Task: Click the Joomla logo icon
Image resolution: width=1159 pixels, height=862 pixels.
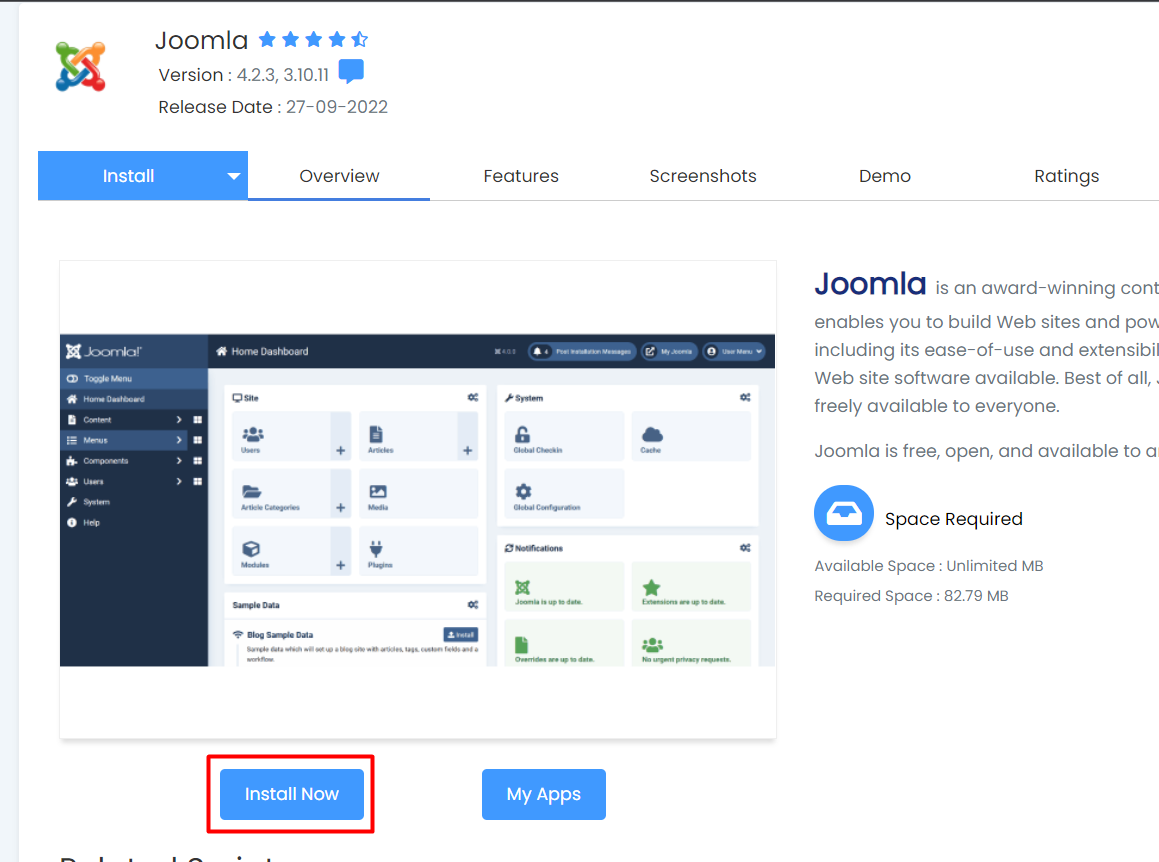Action: [81, 67]
